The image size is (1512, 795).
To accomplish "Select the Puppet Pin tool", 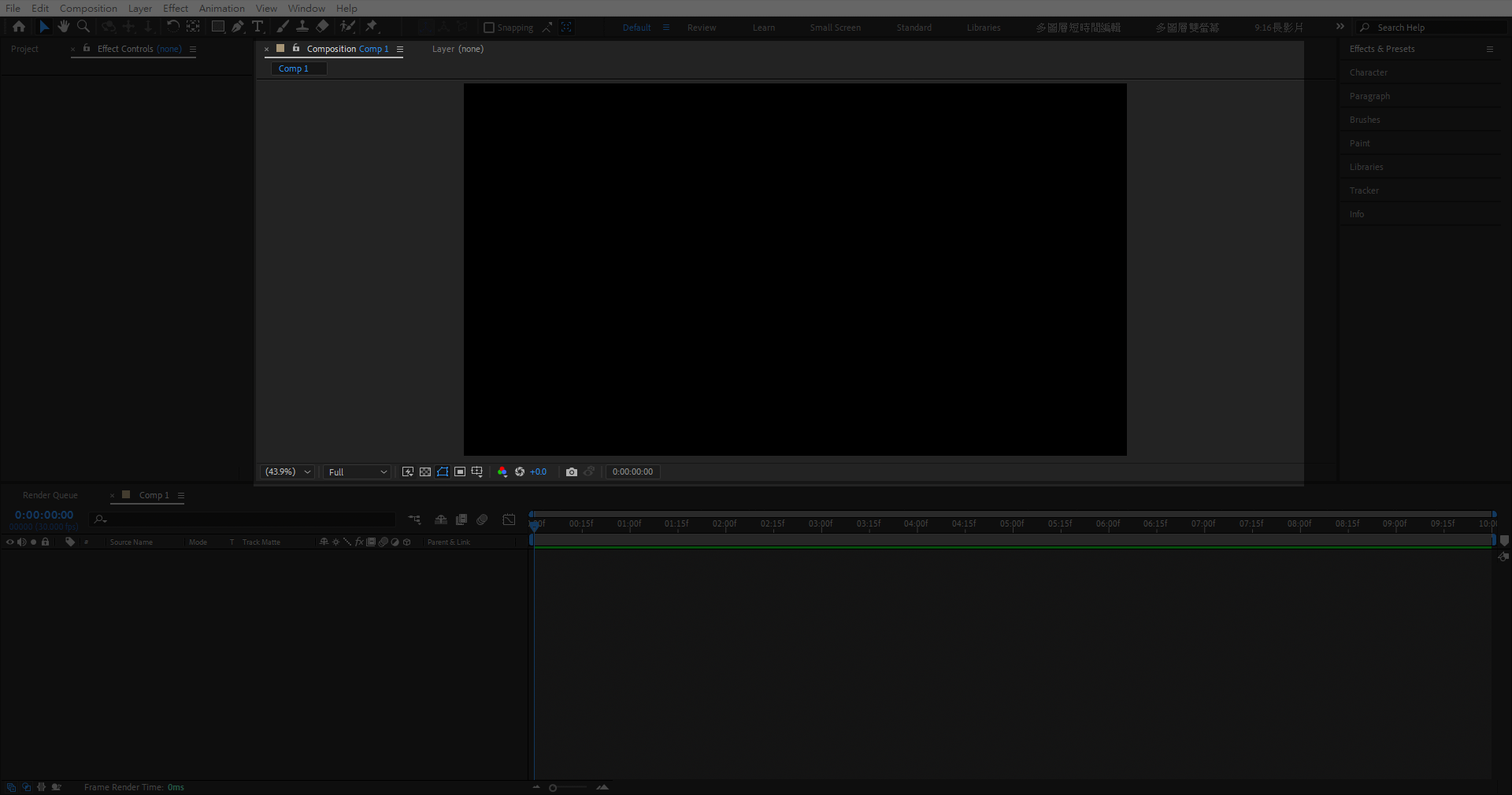I will pyautogui.click(x=372, y=27).
